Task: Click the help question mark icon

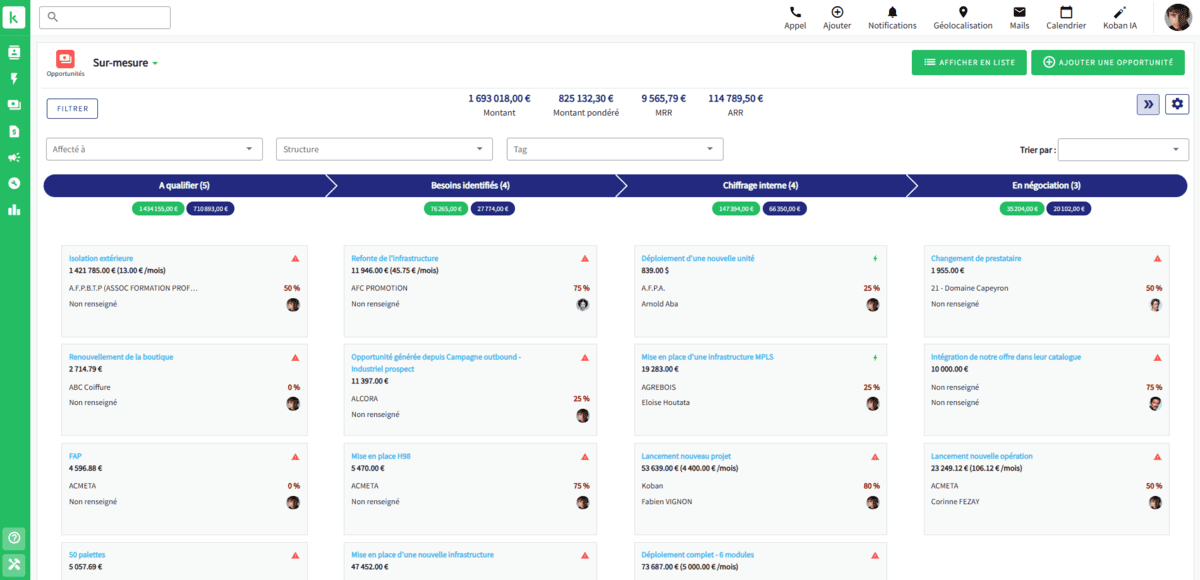Action: pyautogui.click(x=14, y=538)
